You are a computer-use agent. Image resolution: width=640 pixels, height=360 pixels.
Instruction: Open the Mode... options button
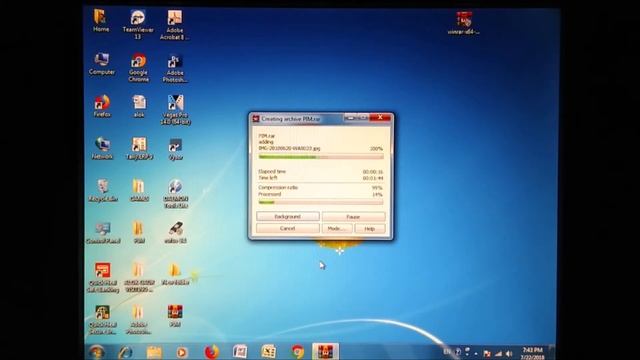[336, 229]
